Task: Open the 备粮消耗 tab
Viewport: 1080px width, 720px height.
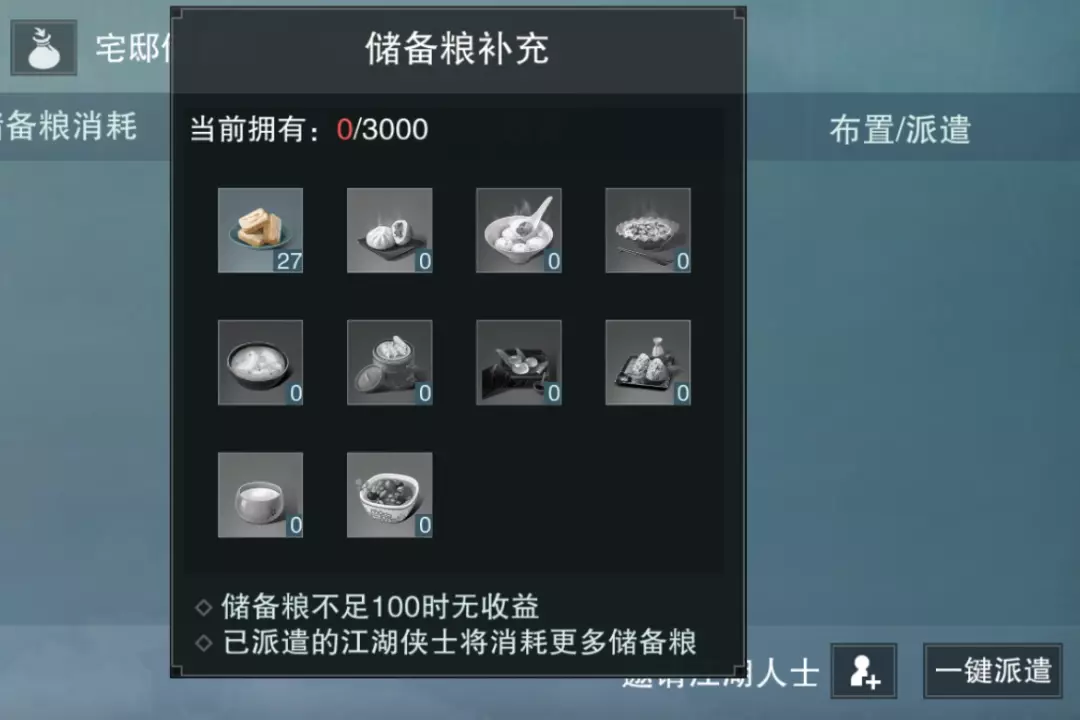Action: point(69,127)
